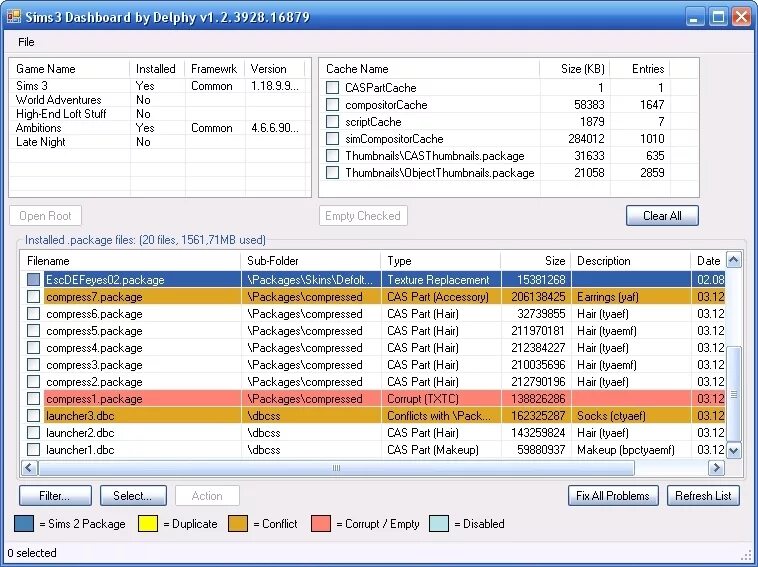Tick the checkbox for compress7.package
Screen dimensions: 758x567
click(33, 296)
